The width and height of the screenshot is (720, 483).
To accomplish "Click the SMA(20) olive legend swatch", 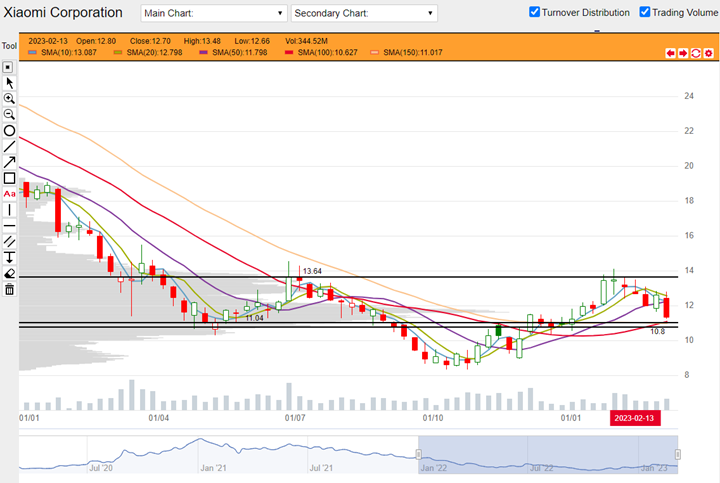I will pyautogui.click(x=118, y=52).
